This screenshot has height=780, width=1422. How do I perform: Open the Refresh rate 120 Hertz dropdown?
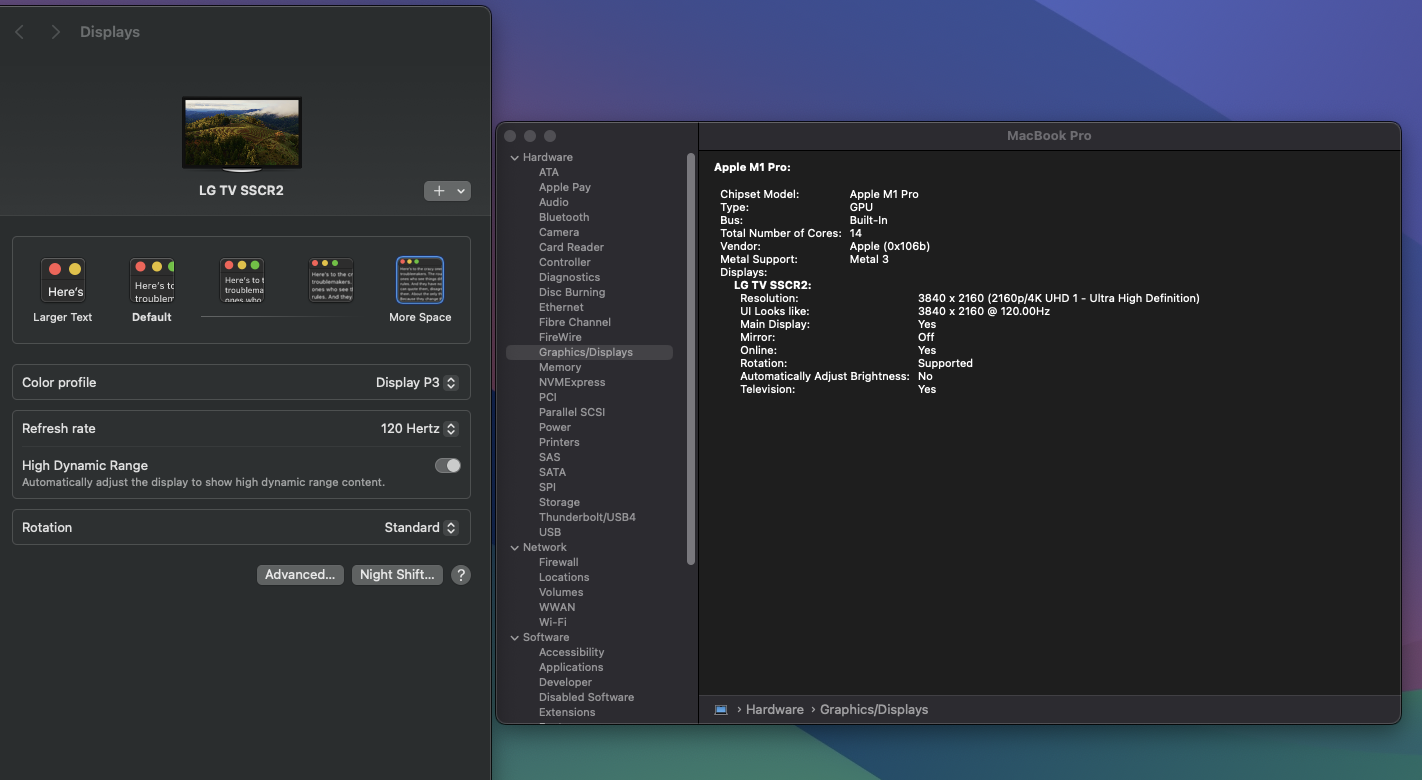[x=419, y=428]
